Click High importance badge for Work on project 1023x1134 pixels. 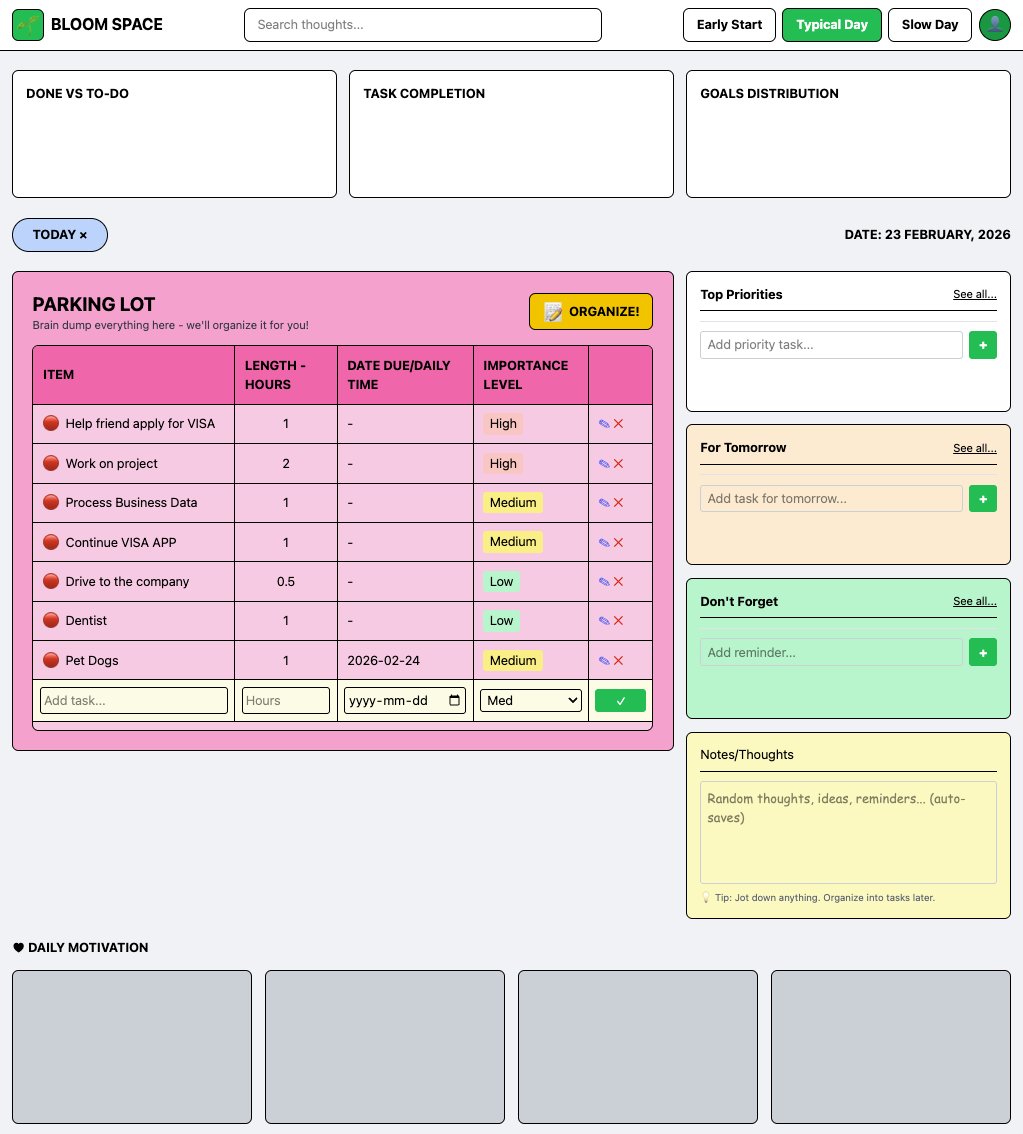(x=503, y=464)
